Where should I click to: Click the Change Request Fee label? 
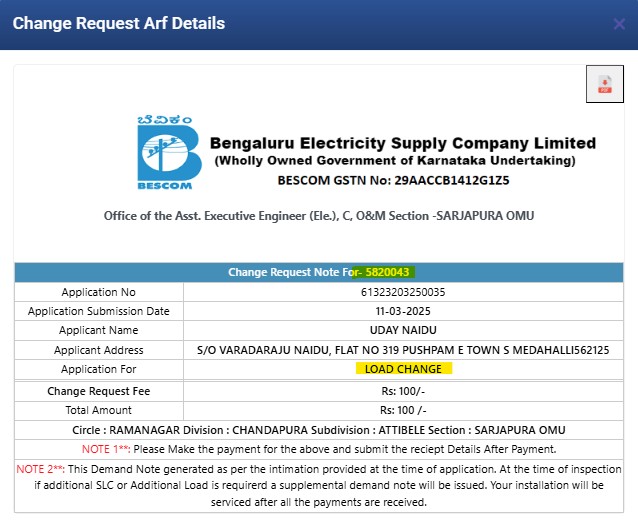(98, 391)
